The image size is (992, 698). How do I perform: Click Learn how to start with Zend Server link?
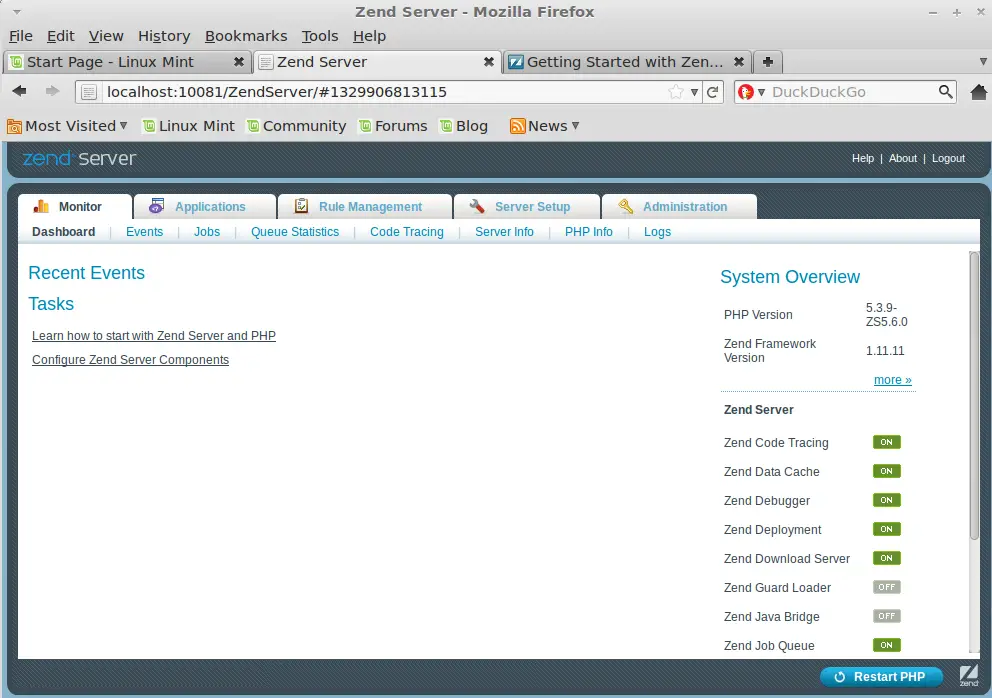[x=154, y=335]
